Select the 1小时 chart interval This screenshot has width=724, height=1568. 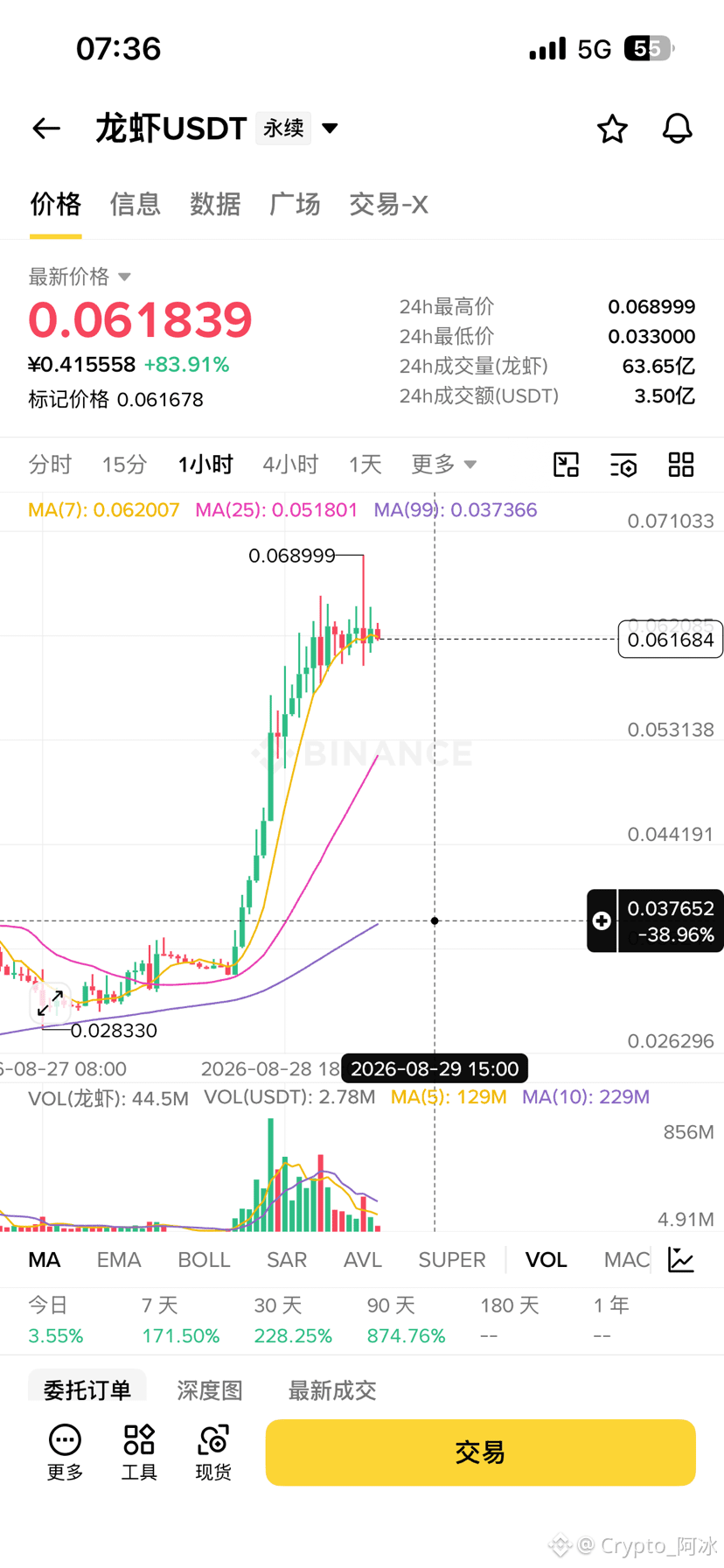205,464
